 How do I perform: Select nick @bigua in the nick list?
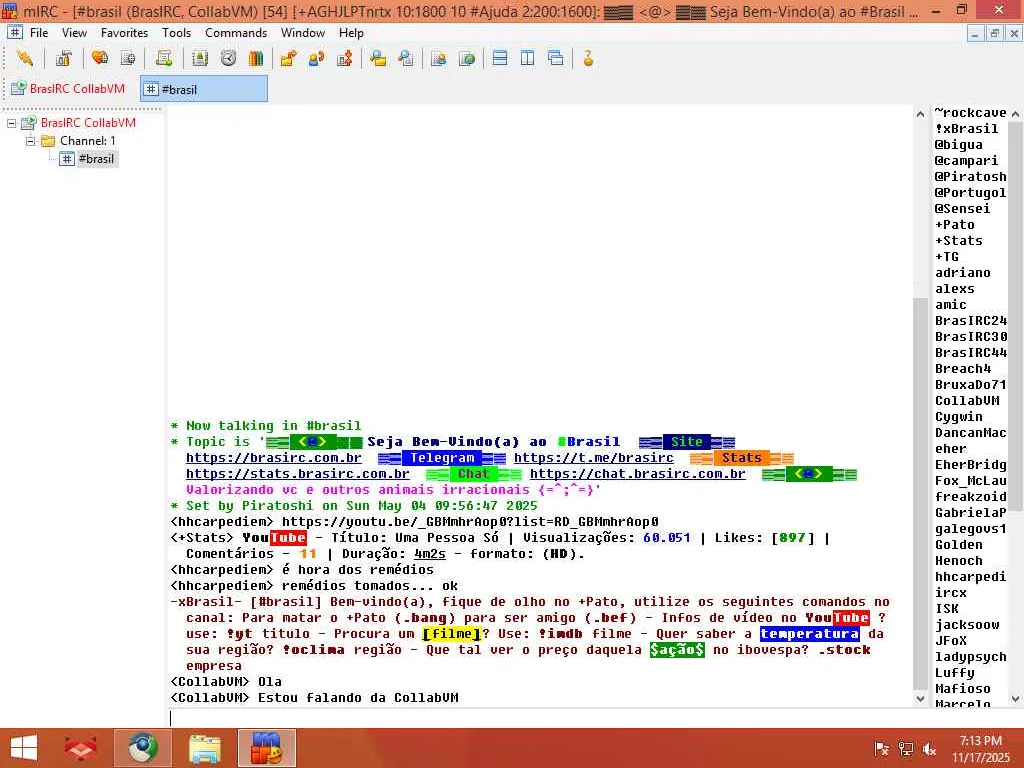pyautogui.click(x=959, y=145)
